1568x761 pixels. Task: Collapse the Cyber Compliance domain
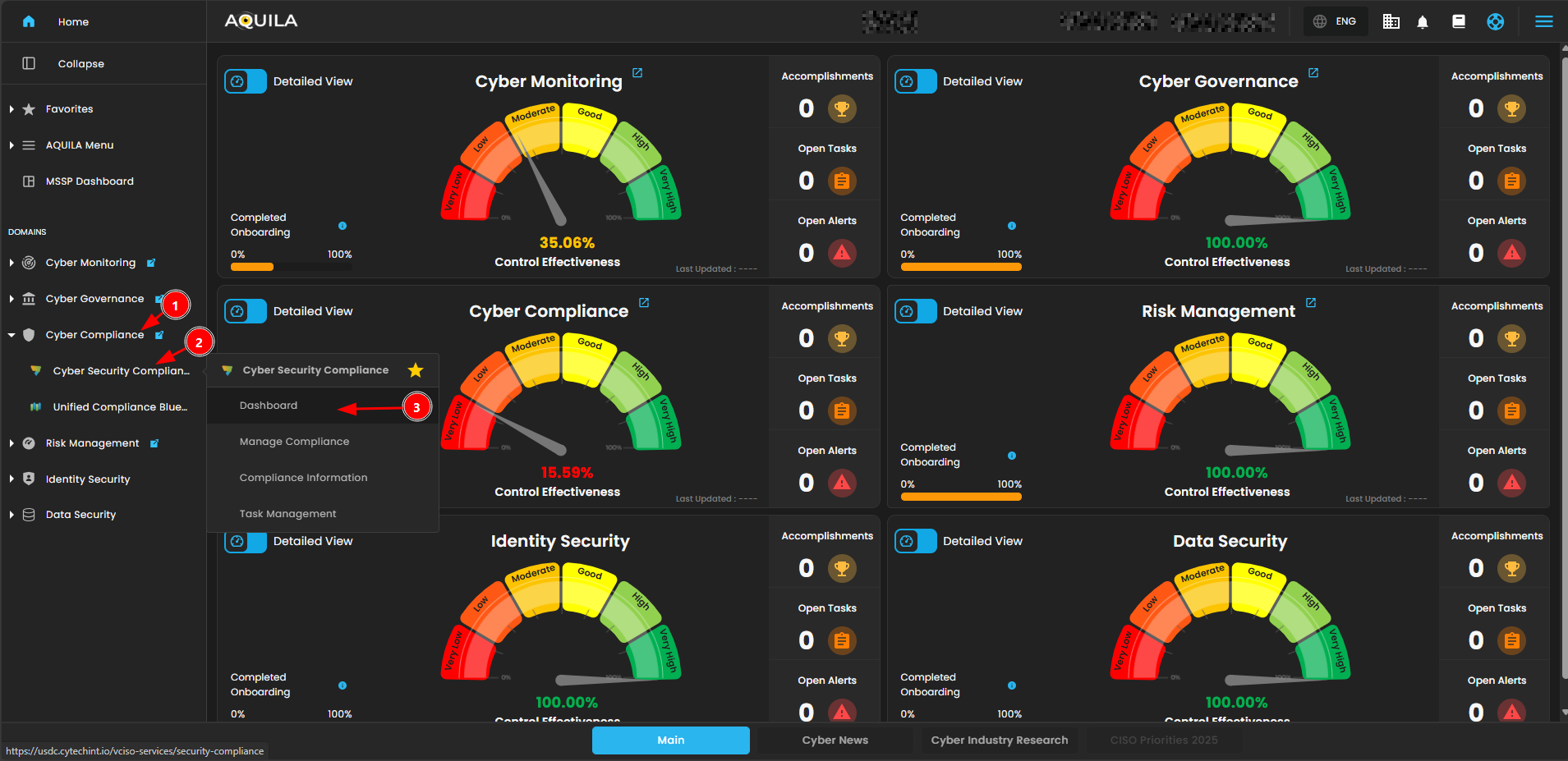[x=11, y=335]
